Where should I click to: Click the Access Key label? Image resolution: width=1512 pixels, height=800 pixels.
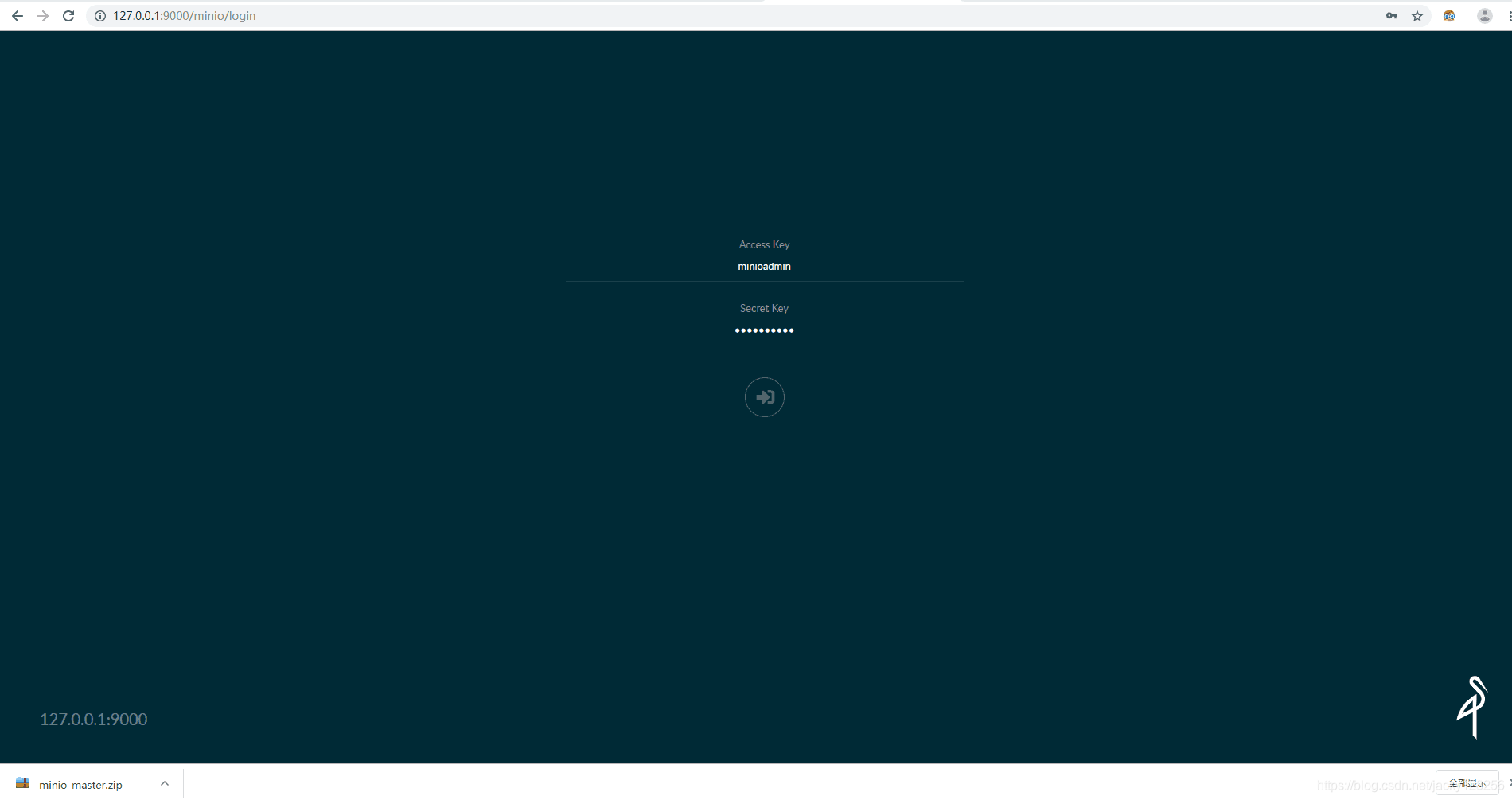(764, 244)
